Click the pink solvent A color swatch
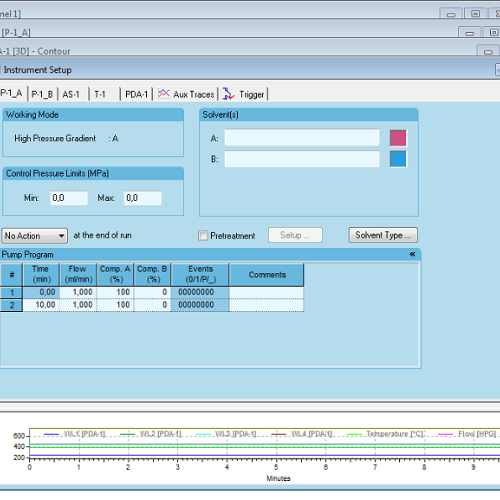500x500 pixels. click(x=398, y=138)
